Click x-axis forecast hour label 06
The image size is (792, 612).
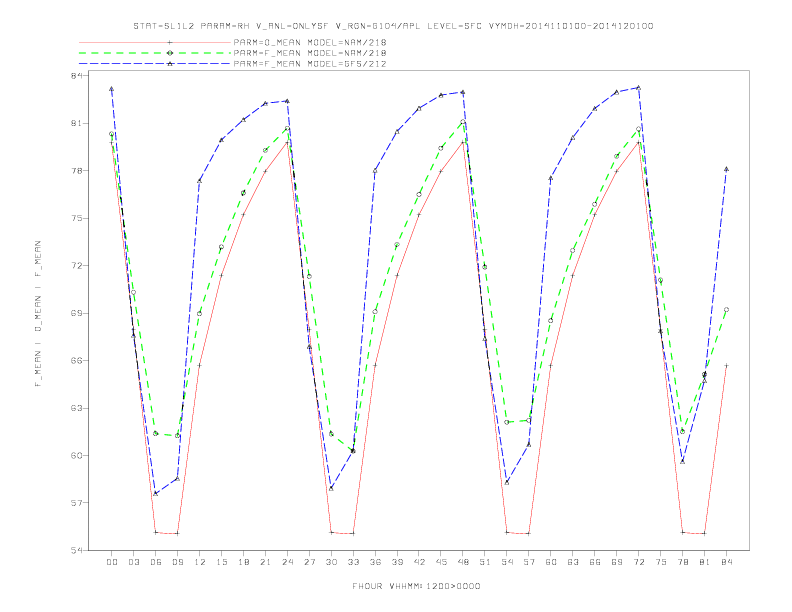(x=156, y=562)
